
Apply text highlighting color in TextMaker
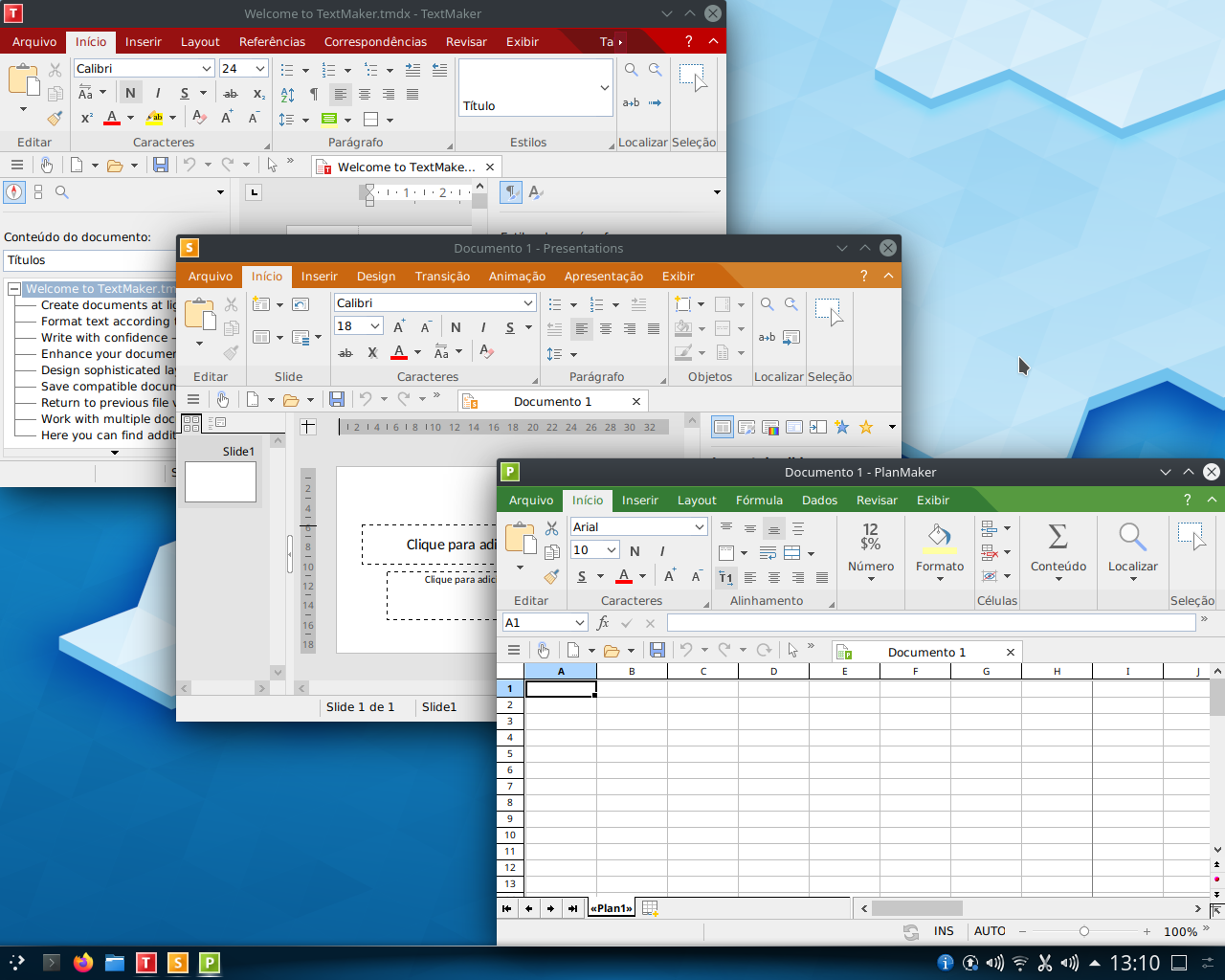coord(155,116)
